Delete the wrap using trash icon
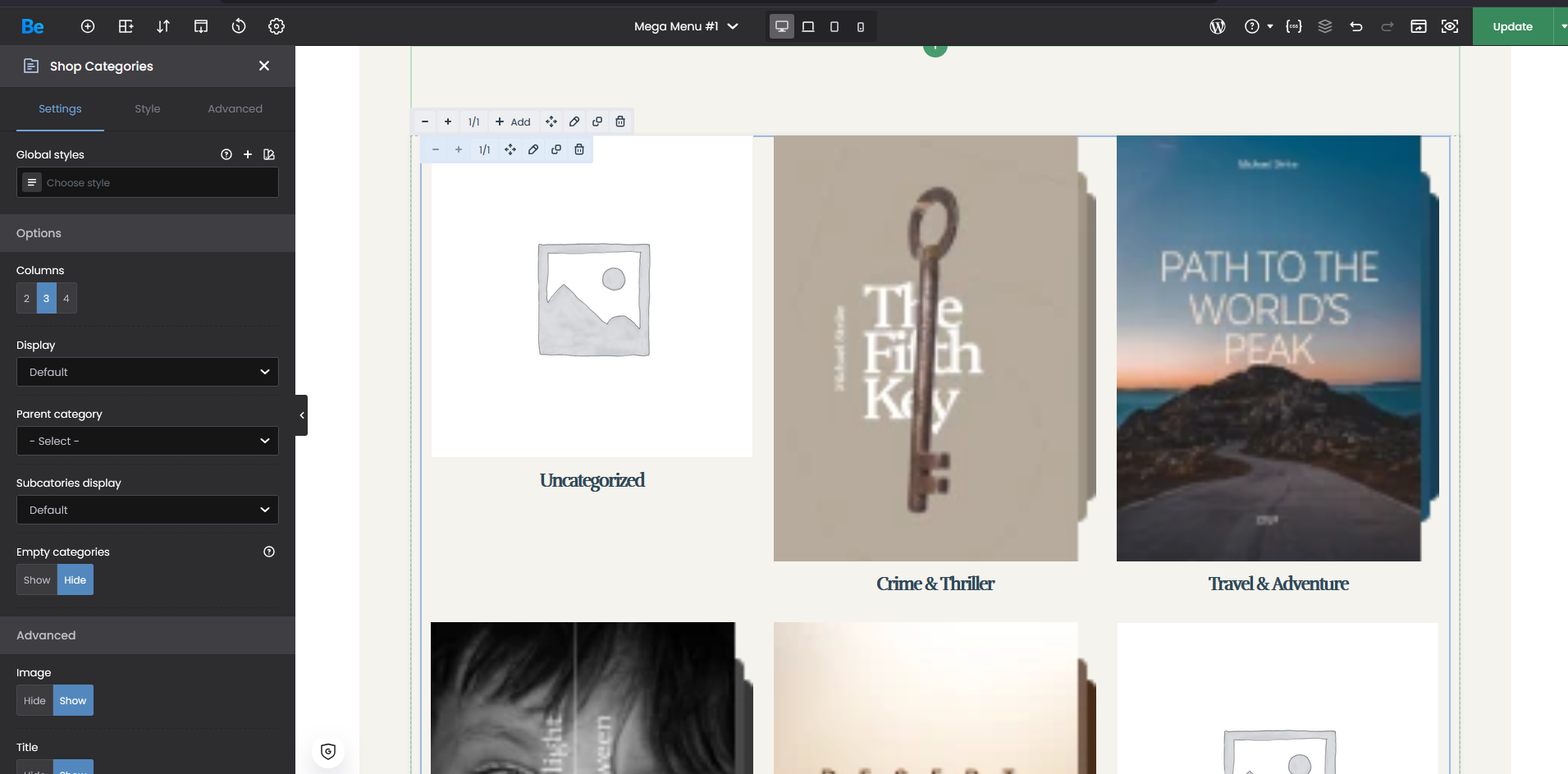Screen dimensions: 1568x774 pos(620,121)
